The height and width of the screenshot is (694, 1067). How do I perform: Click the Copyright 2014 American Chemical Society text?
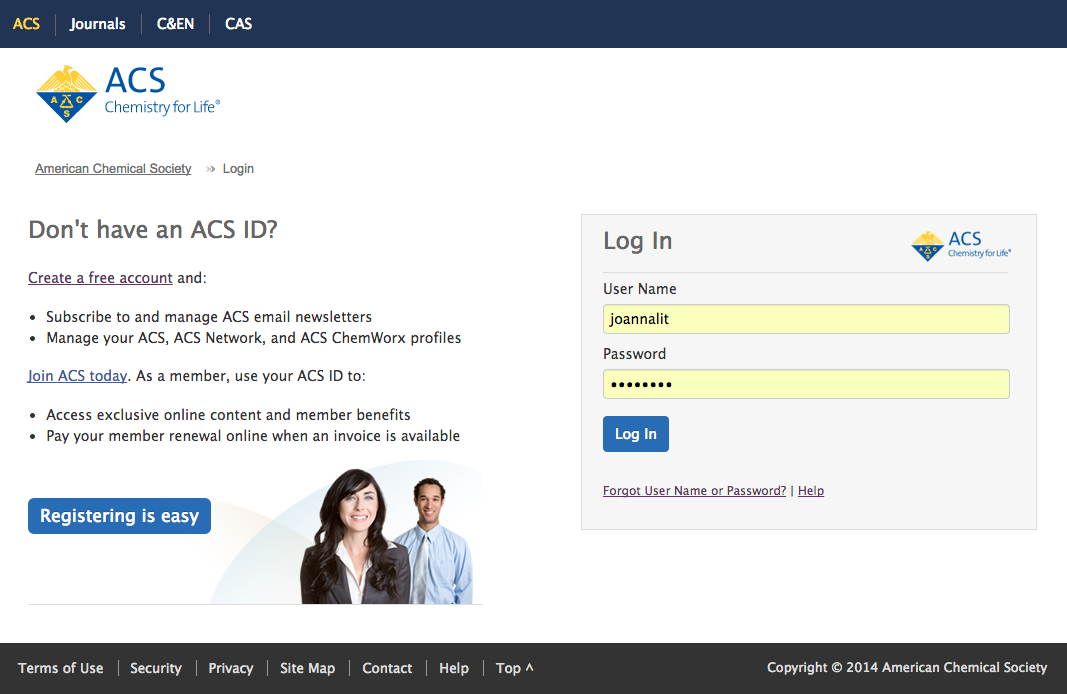click(x=907, y=667)
